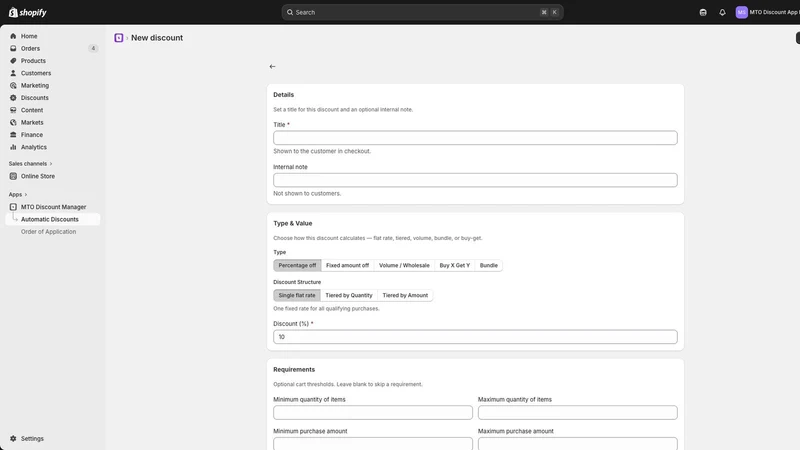Choose Single flat rate structure
This screenshot has width=800, height=450.
click(x=297, y=295)
